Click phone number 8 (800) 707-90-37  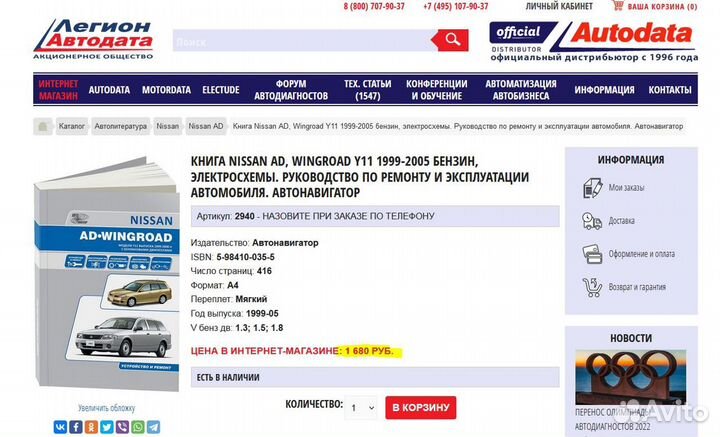[374, 6]
